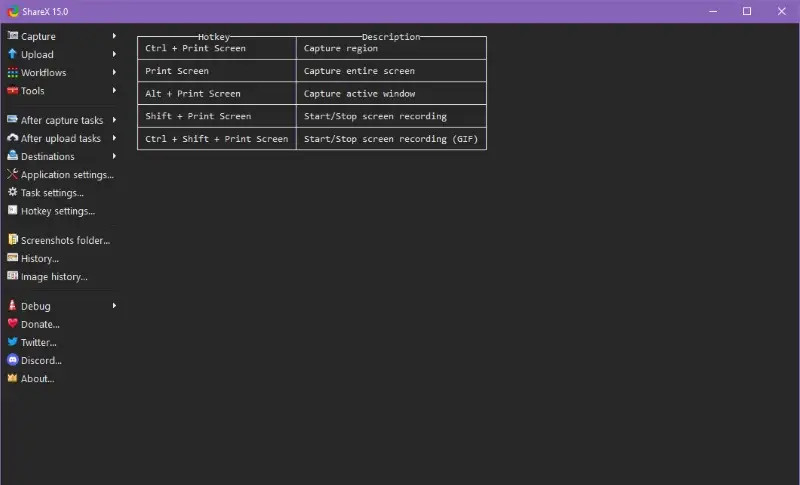
Task: Click the Workflows colored grid icon
Action: (x=13, y=72)
